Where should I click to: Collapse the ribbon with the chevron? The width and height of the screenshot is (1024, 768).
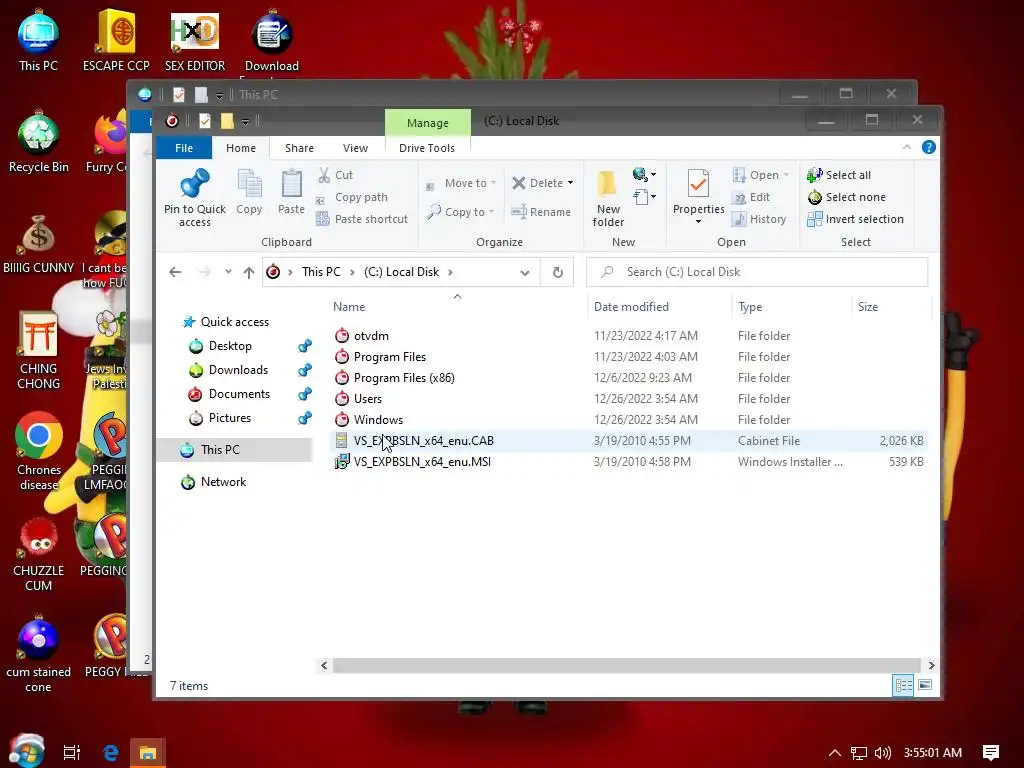(906, 148)
